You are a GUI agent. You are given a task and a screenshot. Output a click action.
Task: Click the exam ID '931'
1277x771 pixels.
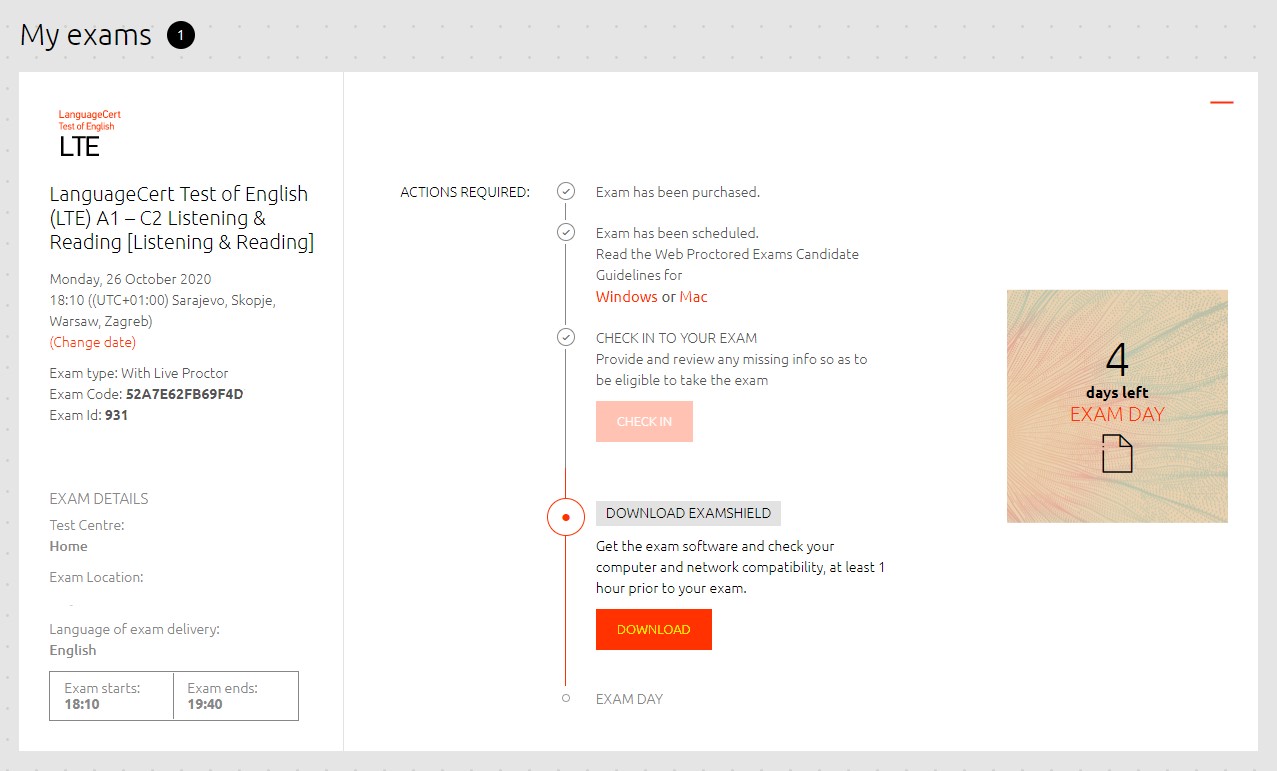point(116,415)
